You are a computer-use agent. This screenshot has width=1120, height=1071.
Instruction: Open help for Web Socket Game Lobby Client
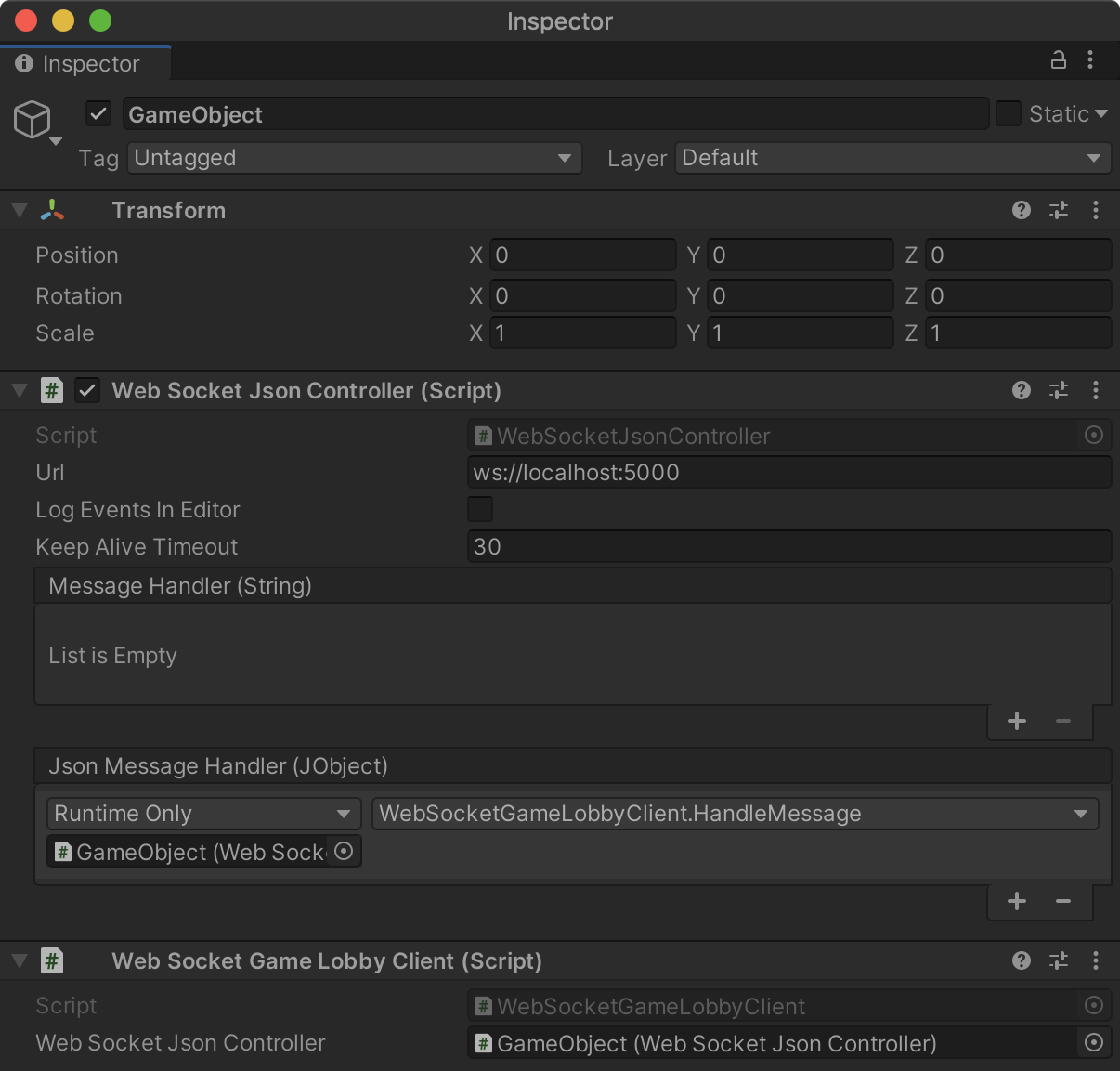(1022, 960)
